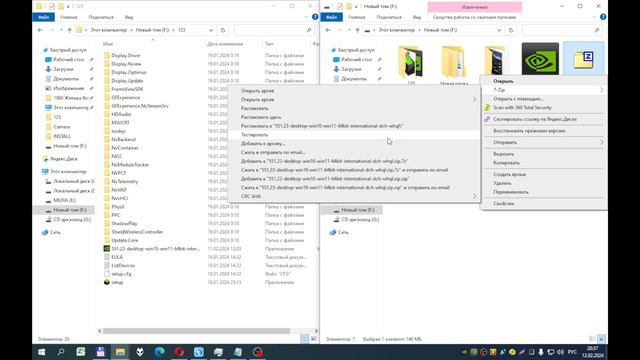640x360 pixels.
Task: Switch to "Вид" tab in left window
Action: click(129, 17)
